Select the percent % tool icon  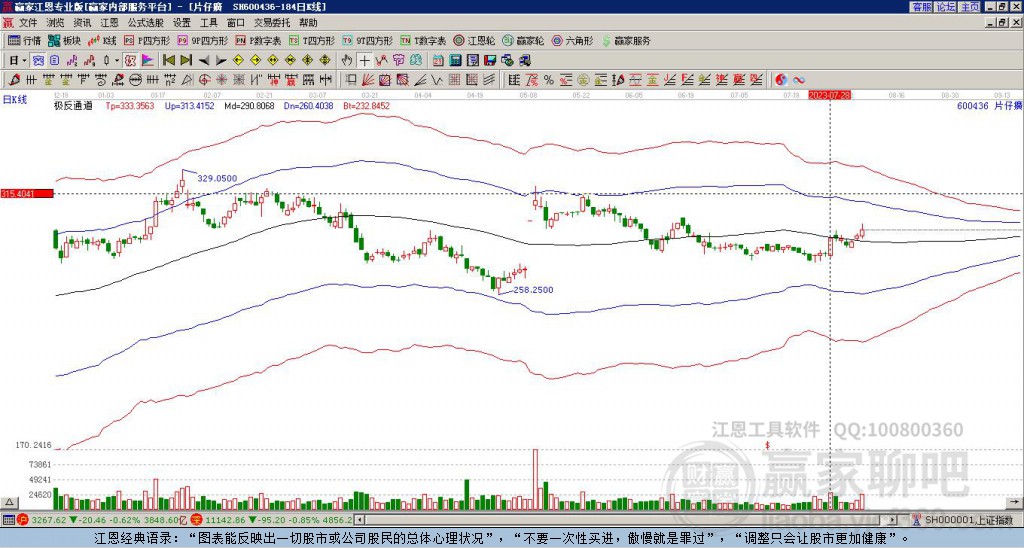(x=549, y=80)
